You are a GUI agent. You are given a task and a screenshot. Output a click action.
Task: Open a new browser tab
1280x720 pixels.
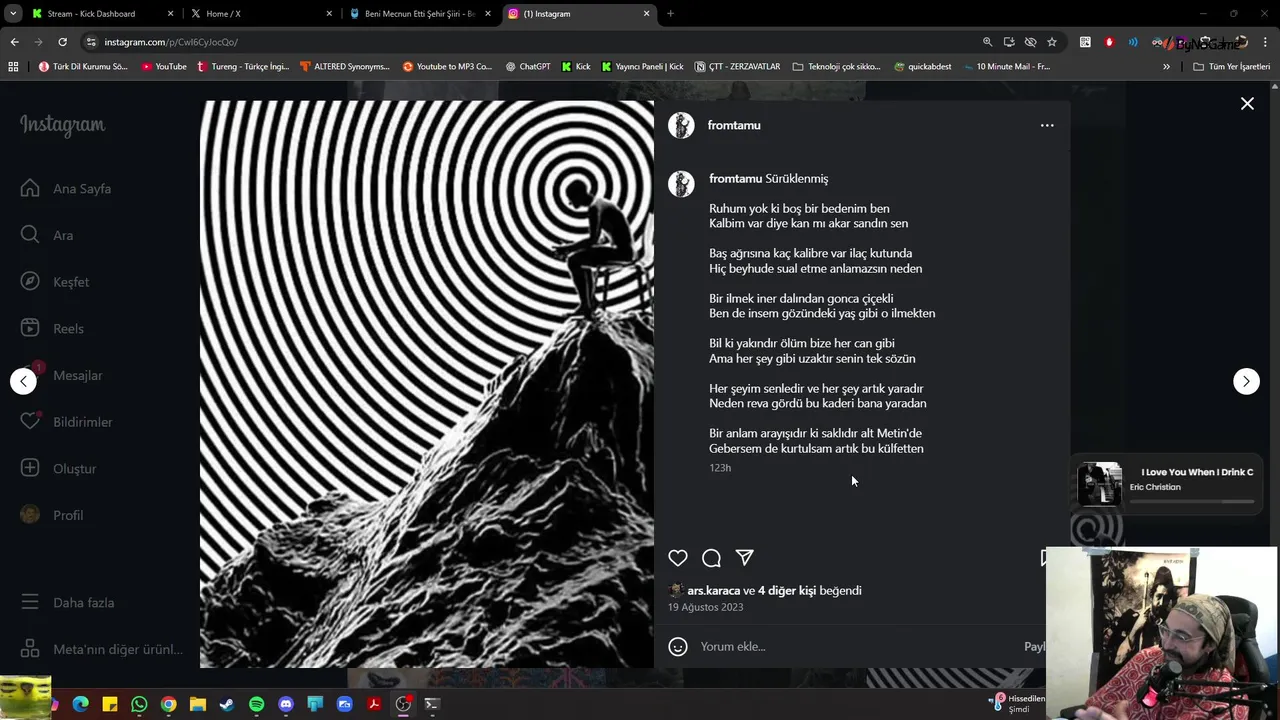(x=670, y=14)
